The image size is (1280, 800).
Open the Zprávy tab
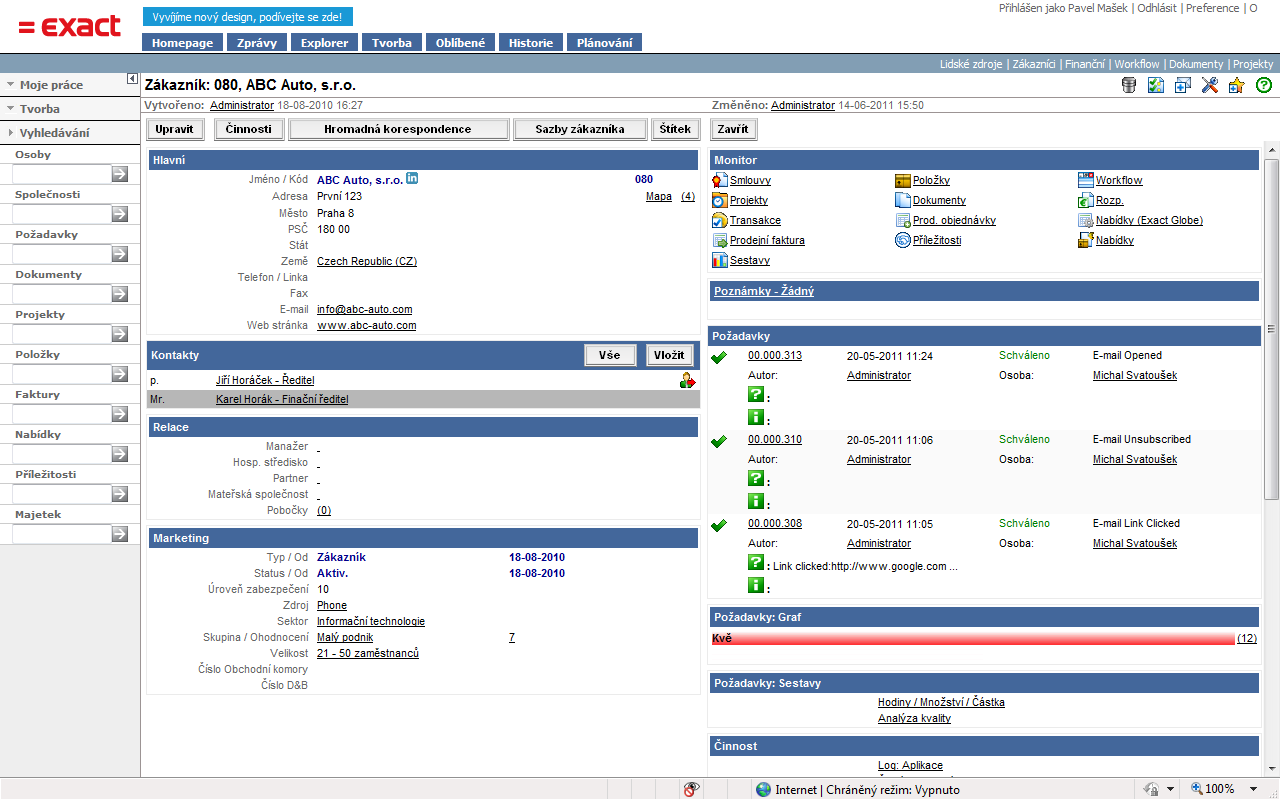(257, 43)
